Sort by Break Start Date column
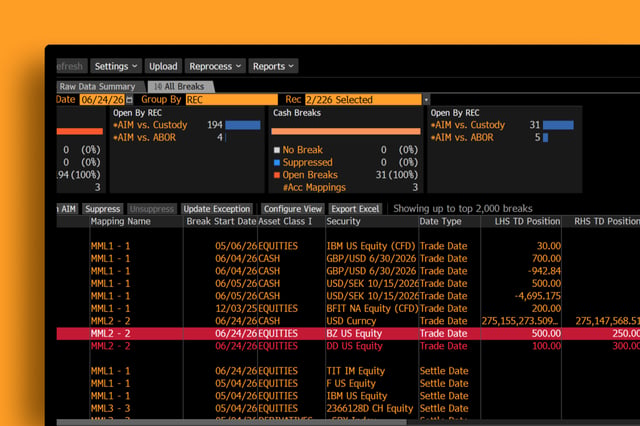The width and height of the screenshot is (640, 426). (x=221, y=221)
